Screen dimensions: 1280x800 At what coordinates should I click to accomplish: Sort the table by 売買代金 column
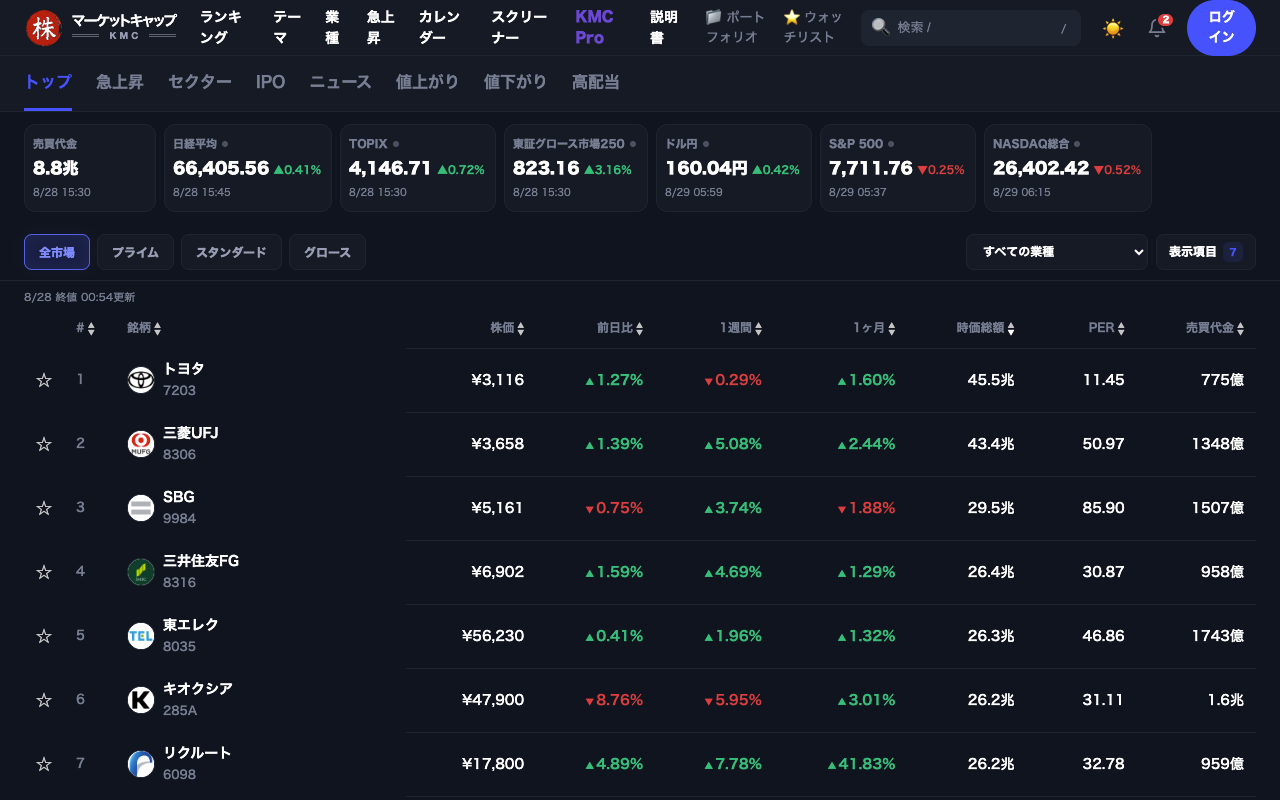coord(1216,328)
